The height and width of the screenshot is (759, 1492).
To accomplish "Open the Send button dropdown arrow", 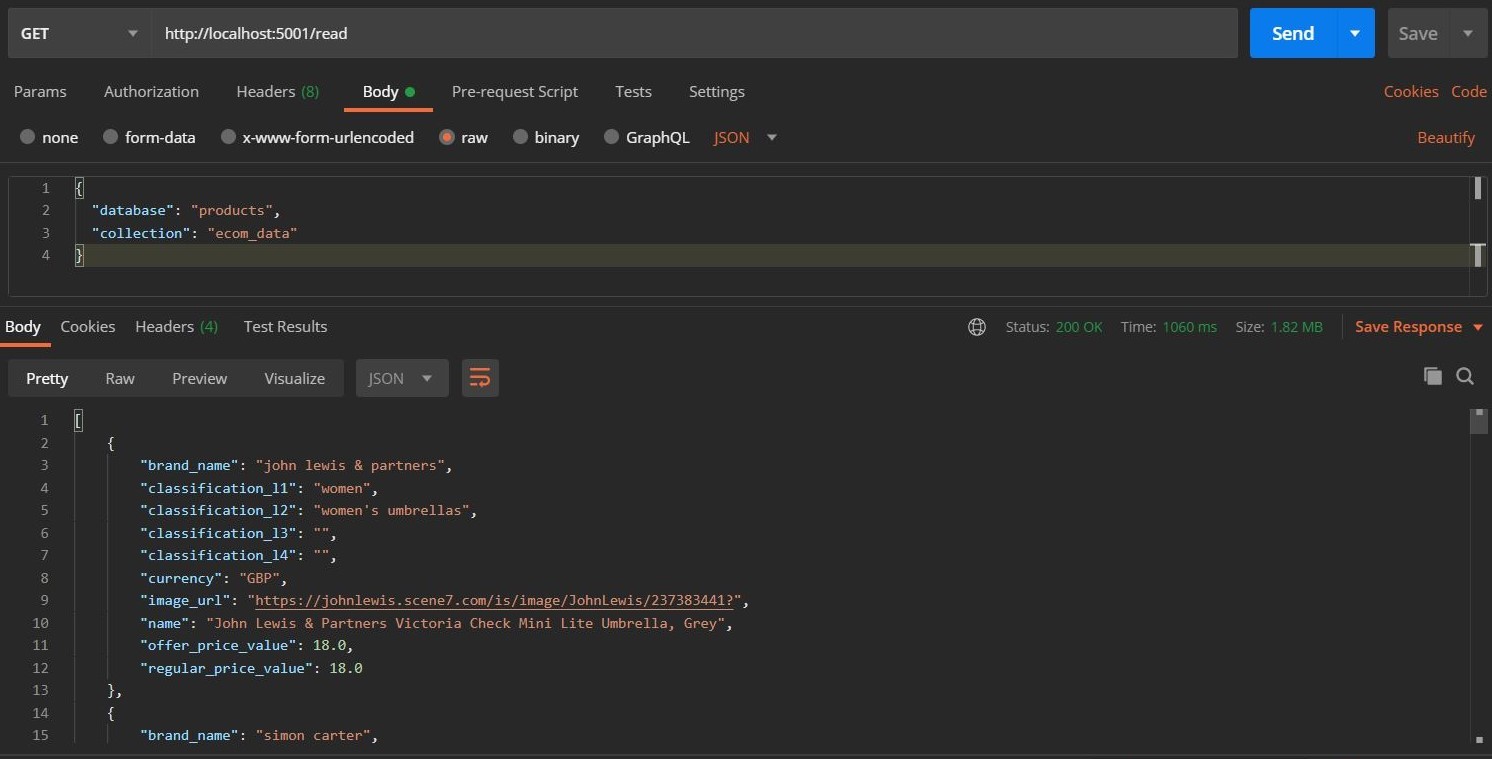I will click(1355, 33).
